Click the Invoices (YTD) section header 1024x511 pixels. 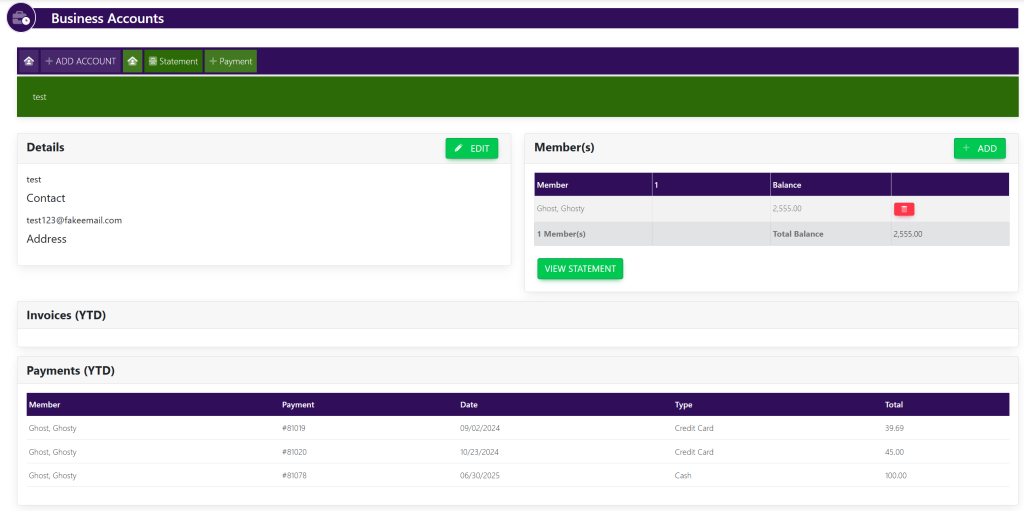coord(66,315)
